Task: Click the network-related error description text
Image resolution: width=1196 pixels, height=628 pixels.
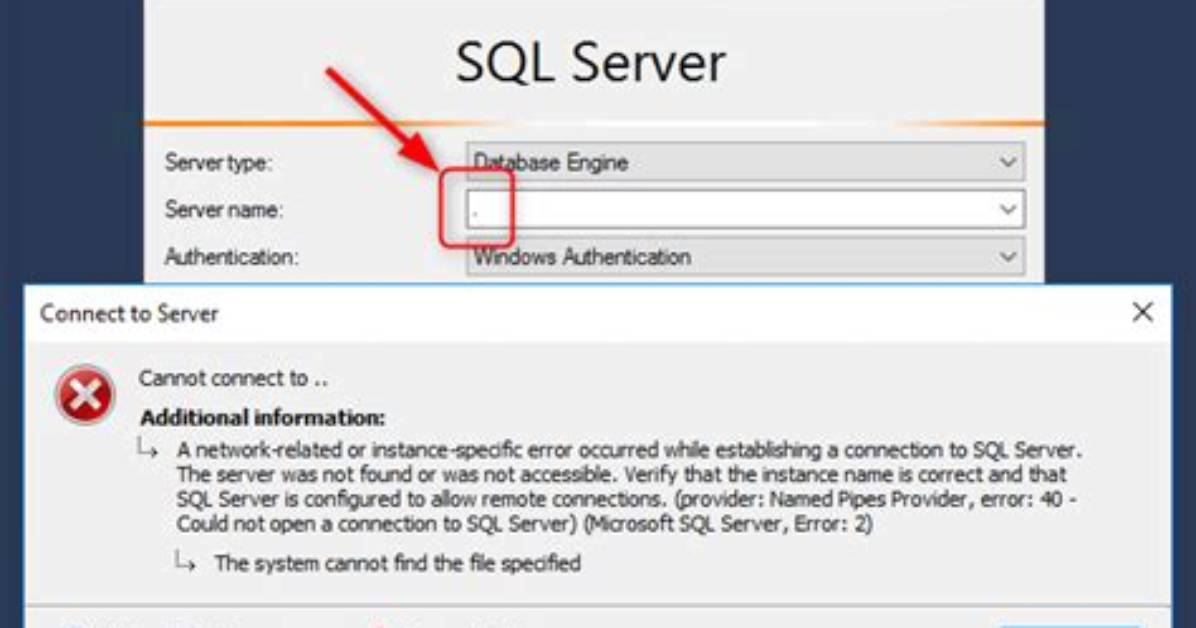Action: pos(629,486)
